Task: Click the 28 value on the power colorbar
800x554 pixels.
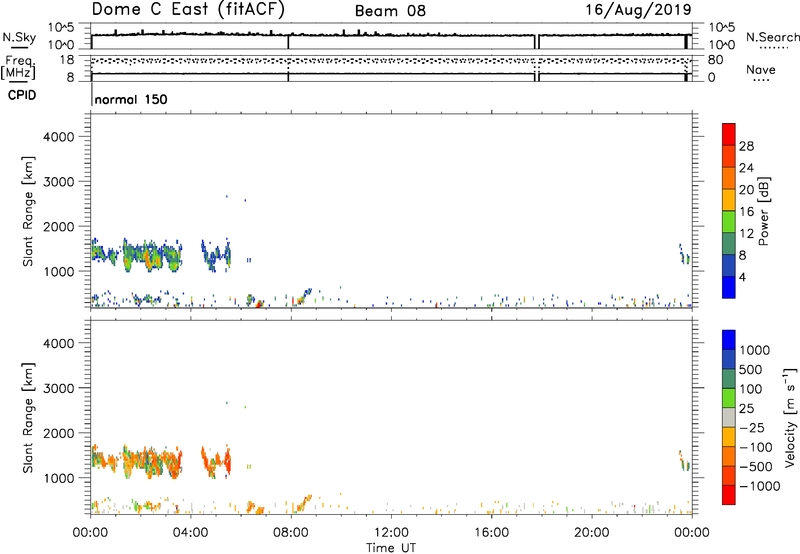Action: click(746, 146)
